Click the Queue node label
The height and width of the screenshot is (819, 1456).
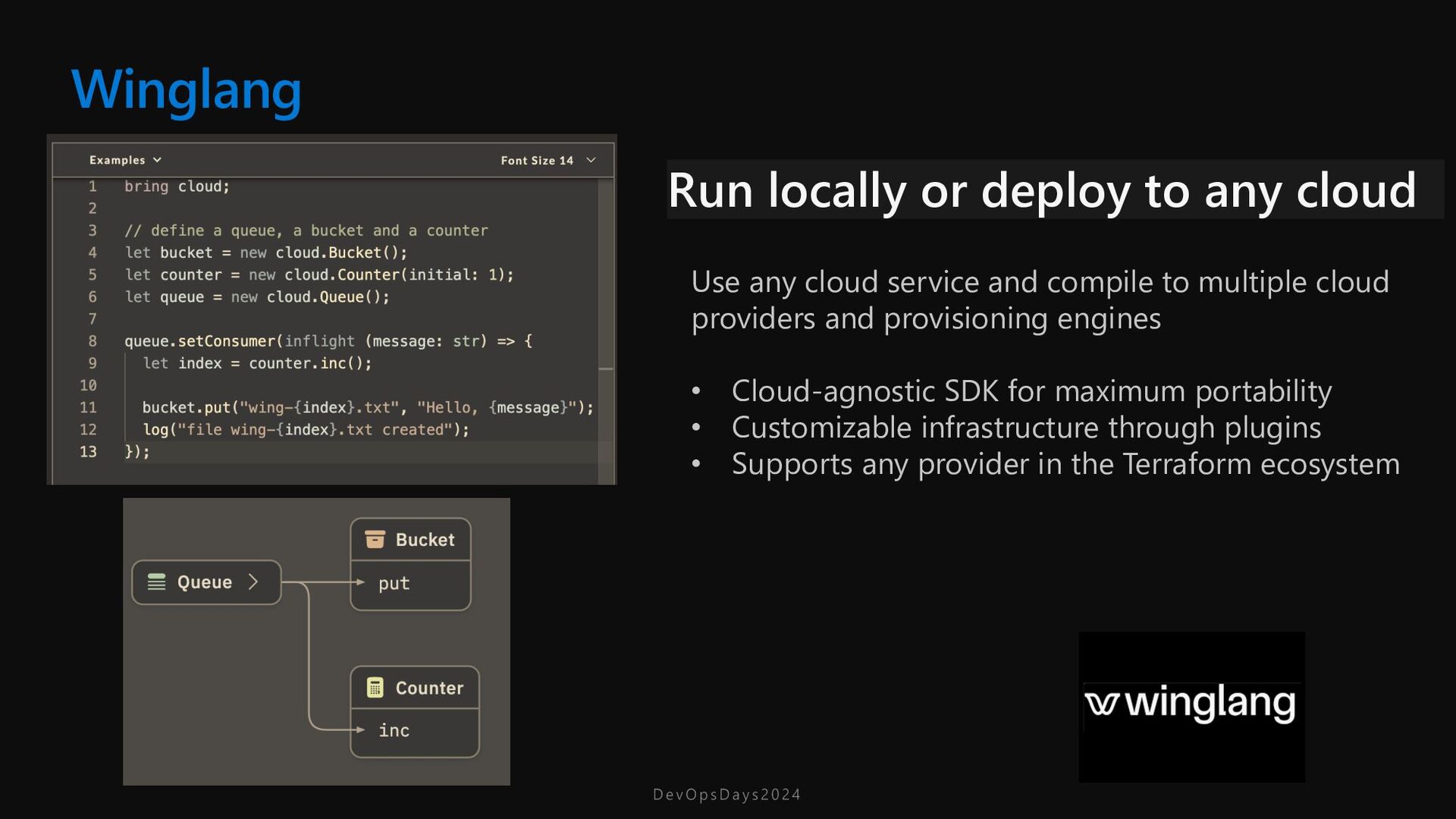[205, 582]
